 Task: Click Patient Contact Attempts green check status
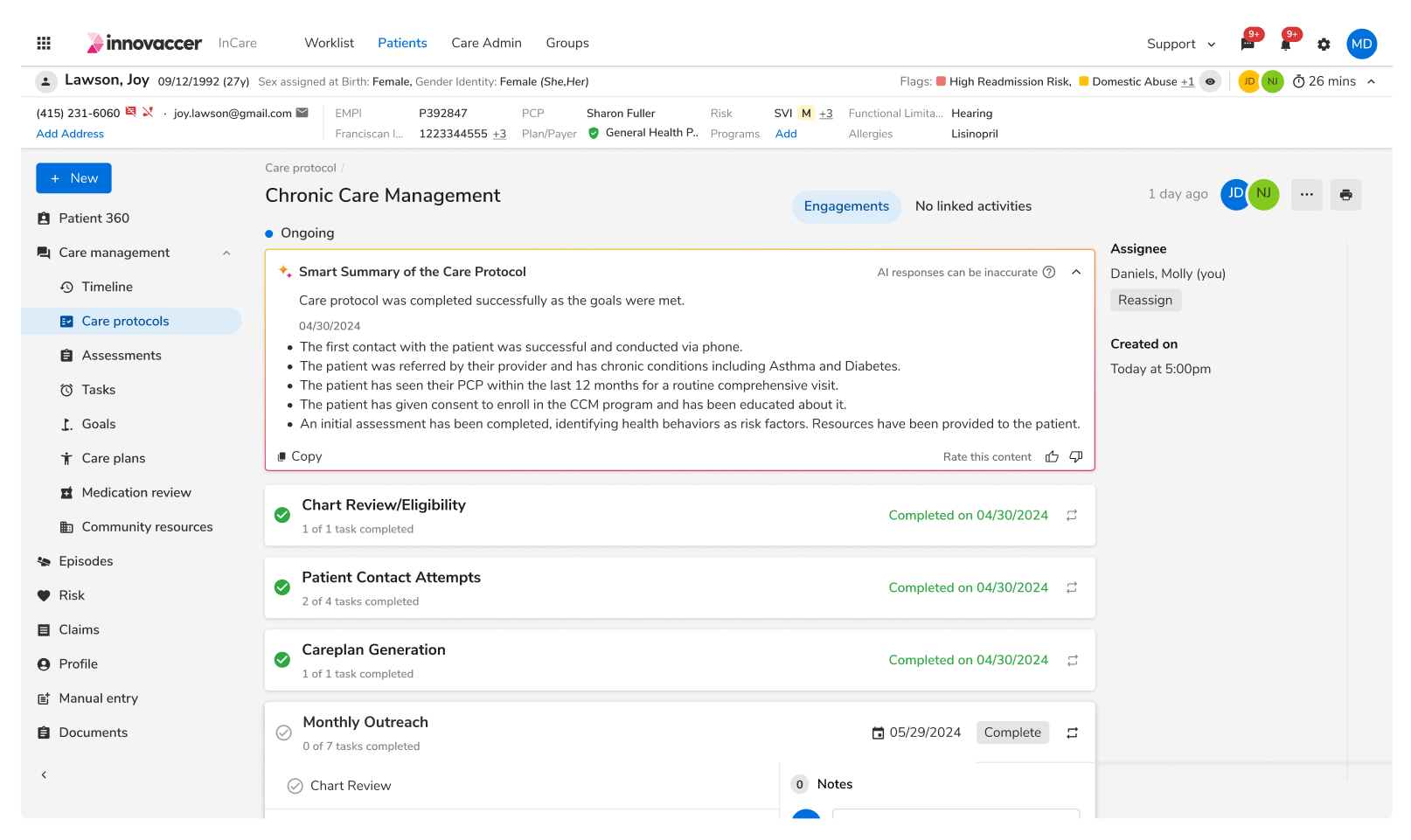282,587
